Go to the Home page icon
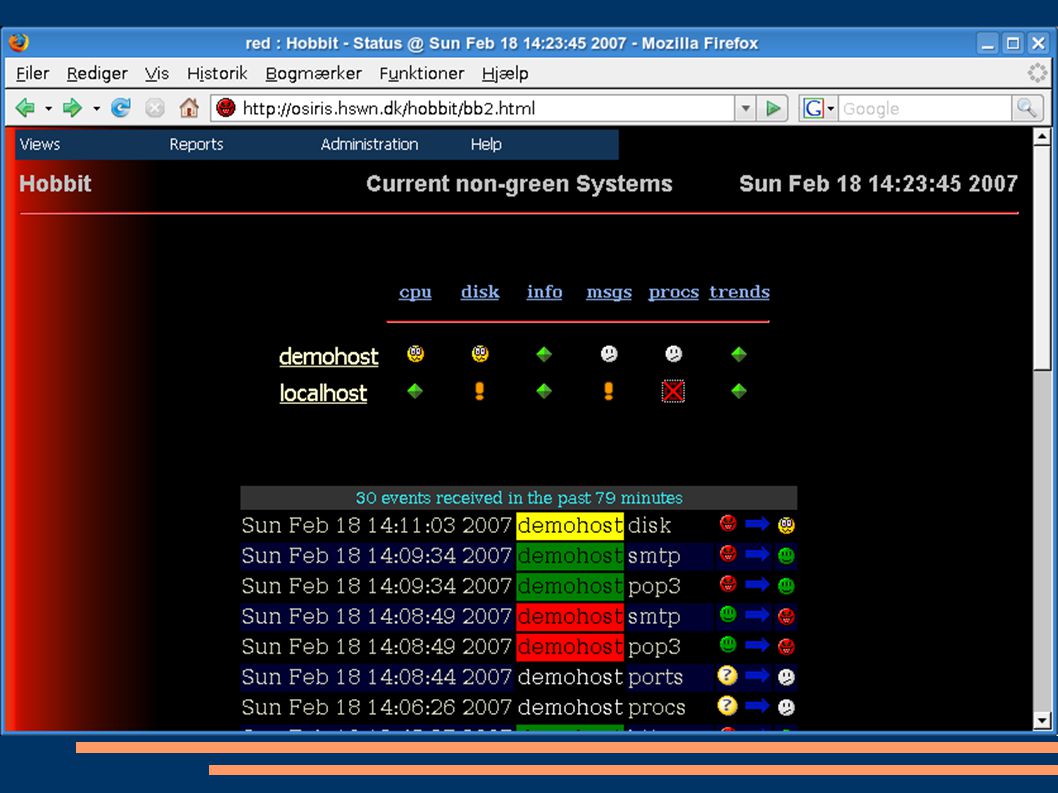Screen dimensions: 1058x793 [x=189, y=108]
